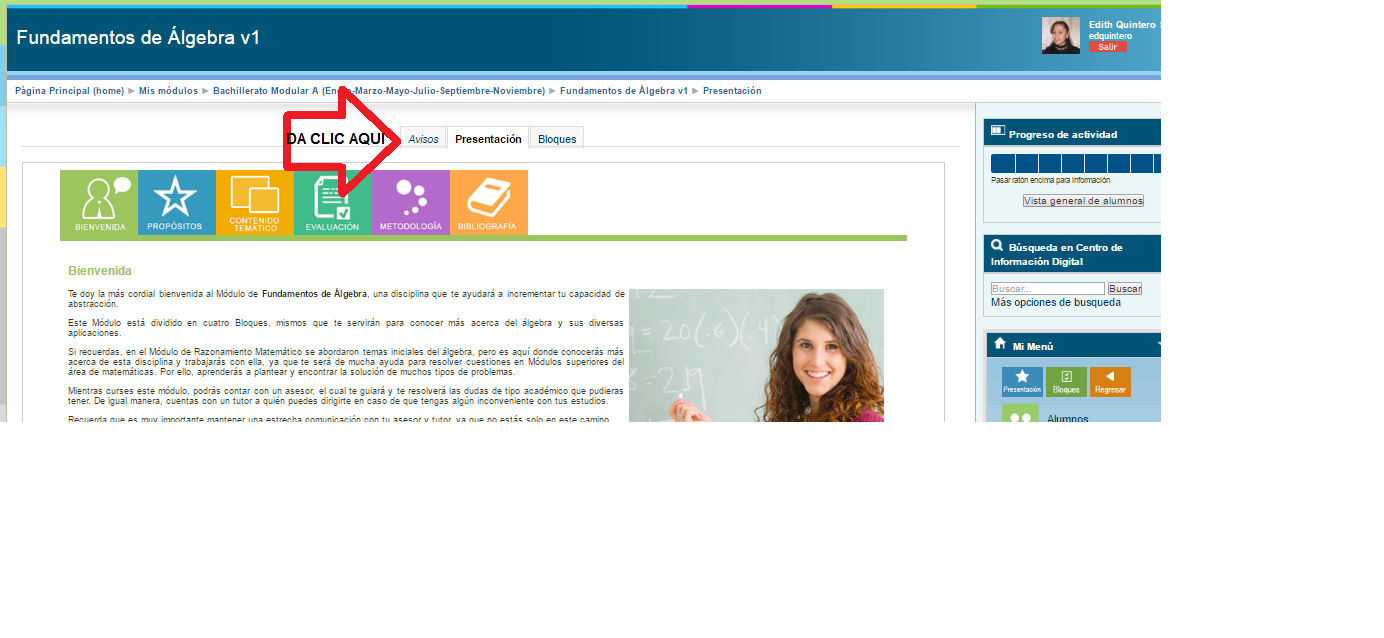The width and height of the screenshot is (1384, 638).
Task: Click inside the Buscar... search field
Action: pos(1048,289)
